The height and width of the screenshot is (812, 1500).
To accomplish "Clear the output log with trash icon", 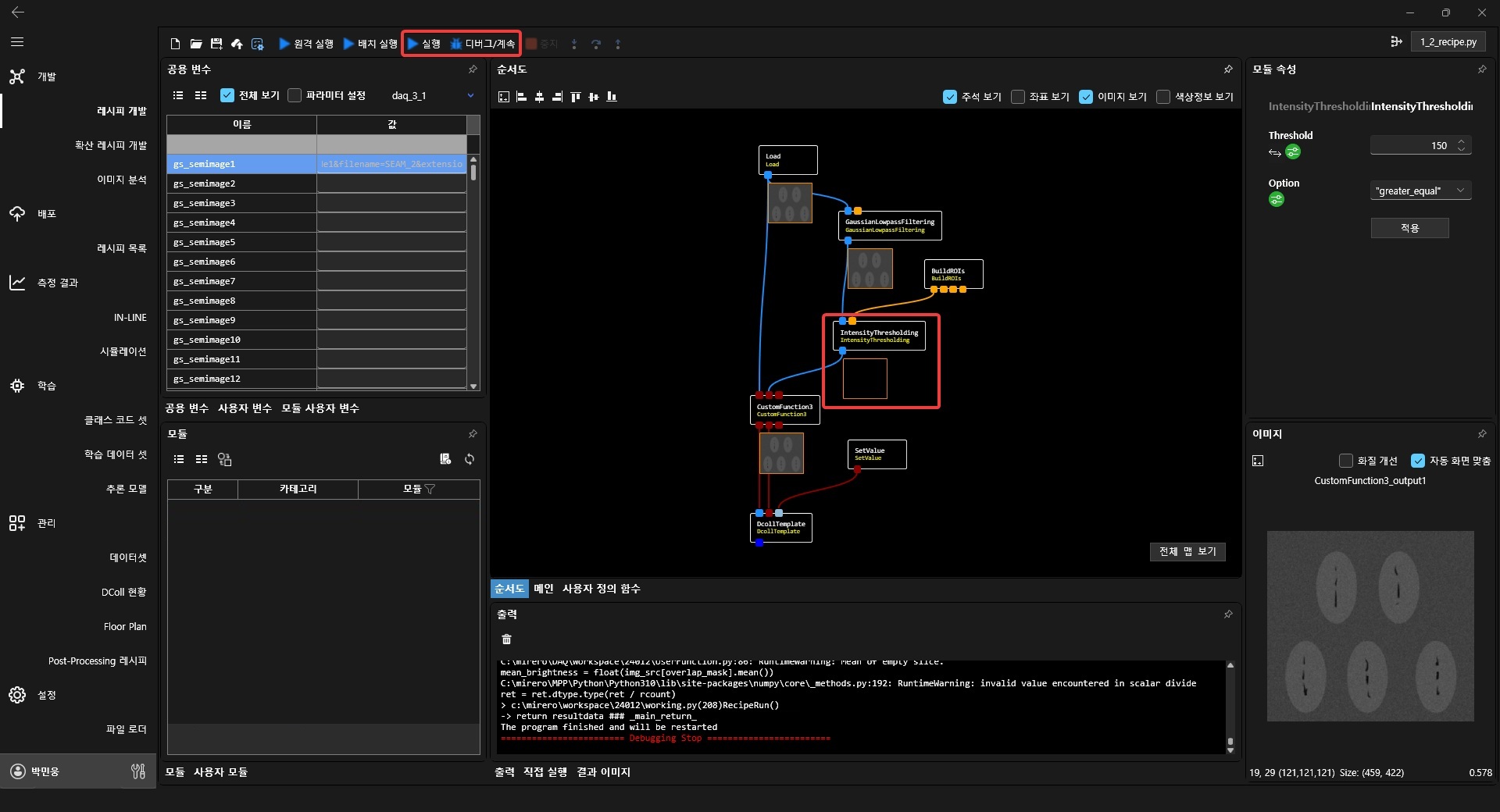I will [506, 639].
